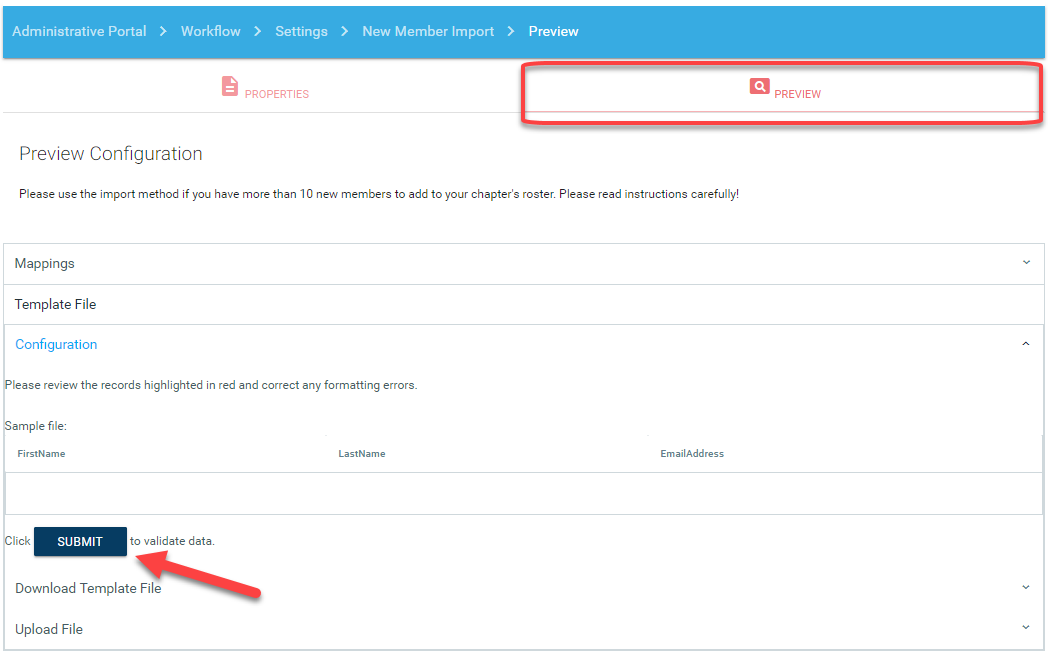
Task: Click the empty sample file table row
Action: 523,493
